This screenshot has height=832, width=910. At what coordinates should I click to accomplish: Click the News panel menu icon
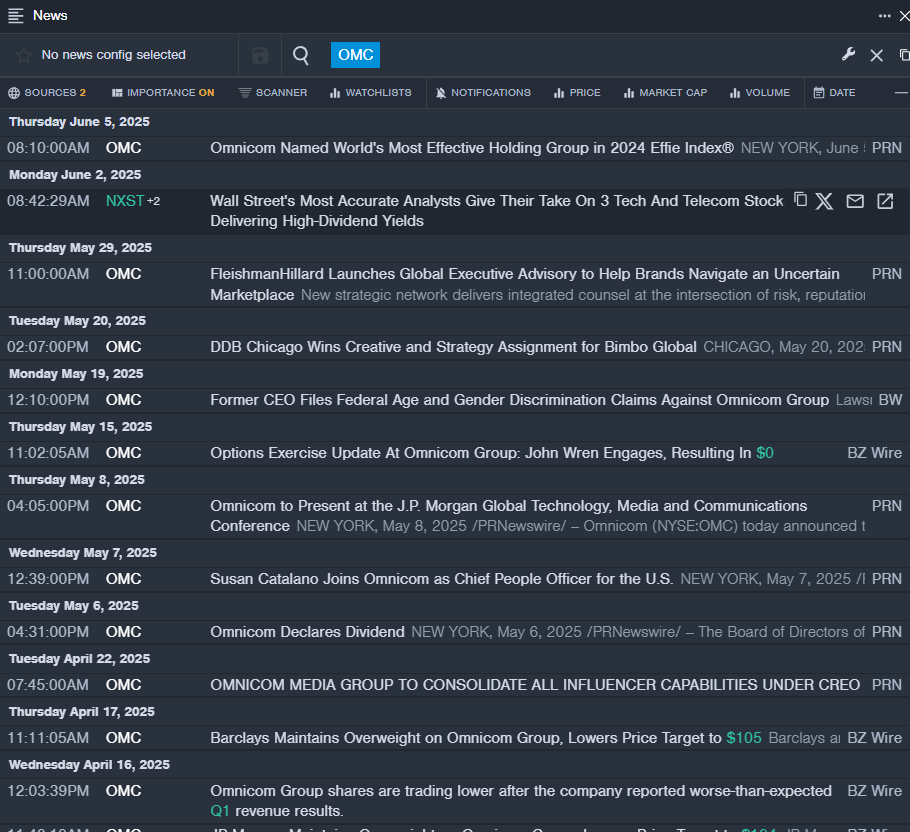tap(16, 16)
